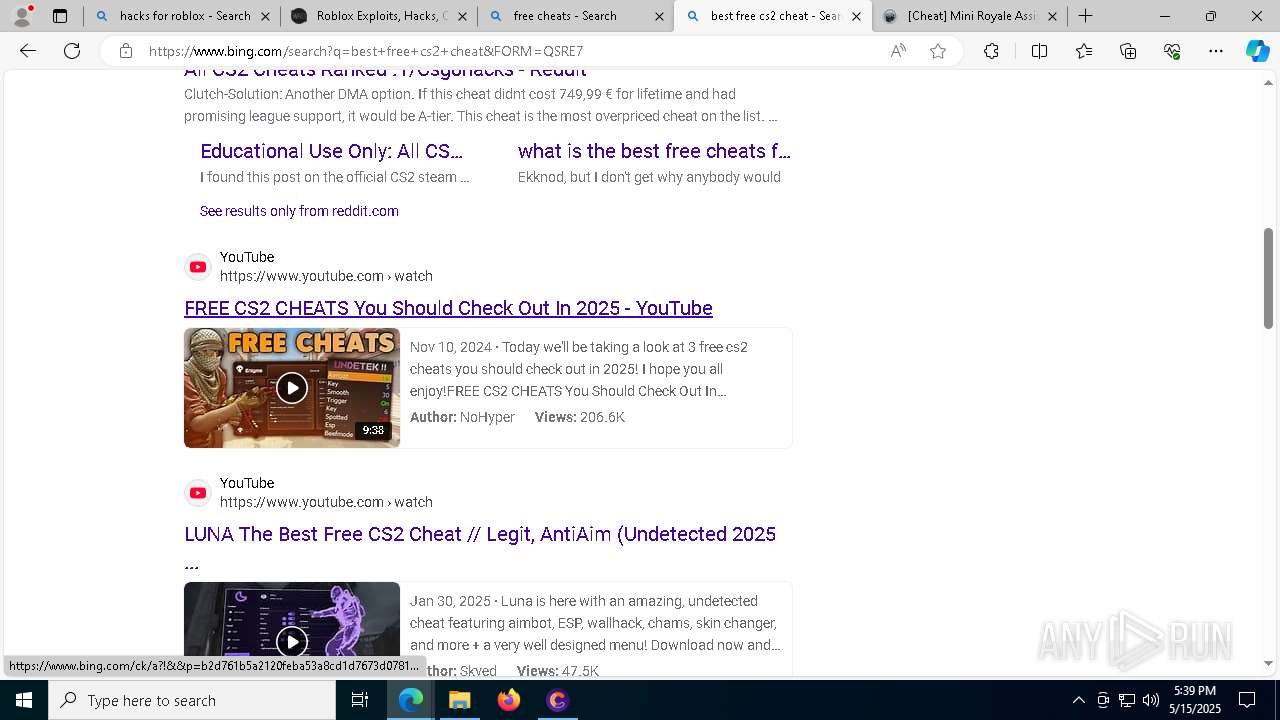Open Firefox from the taskbar
Image resolution: width=1280 pixels, height=720 pixels.
coord(508,700)
